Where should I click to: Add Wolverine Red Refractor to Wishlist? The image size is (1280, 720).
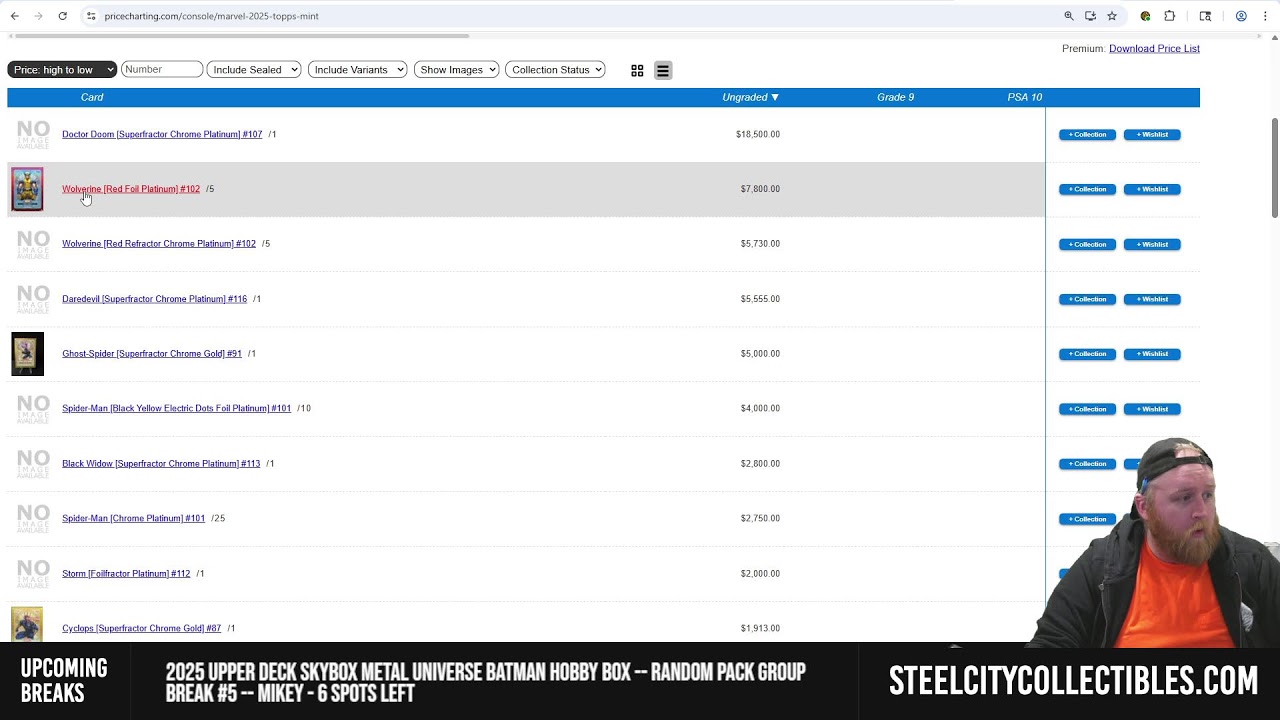1152,244
